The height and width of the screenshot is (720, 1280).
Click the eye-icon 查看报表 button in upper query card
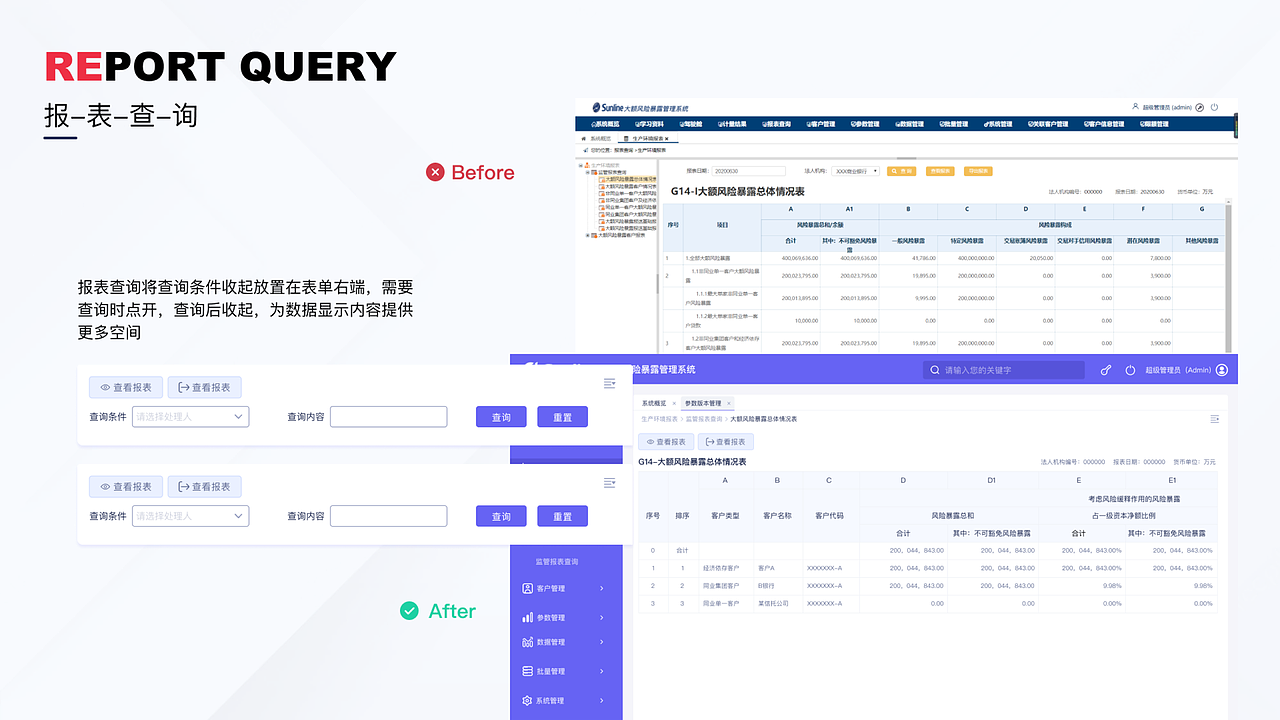coord(126,387)
